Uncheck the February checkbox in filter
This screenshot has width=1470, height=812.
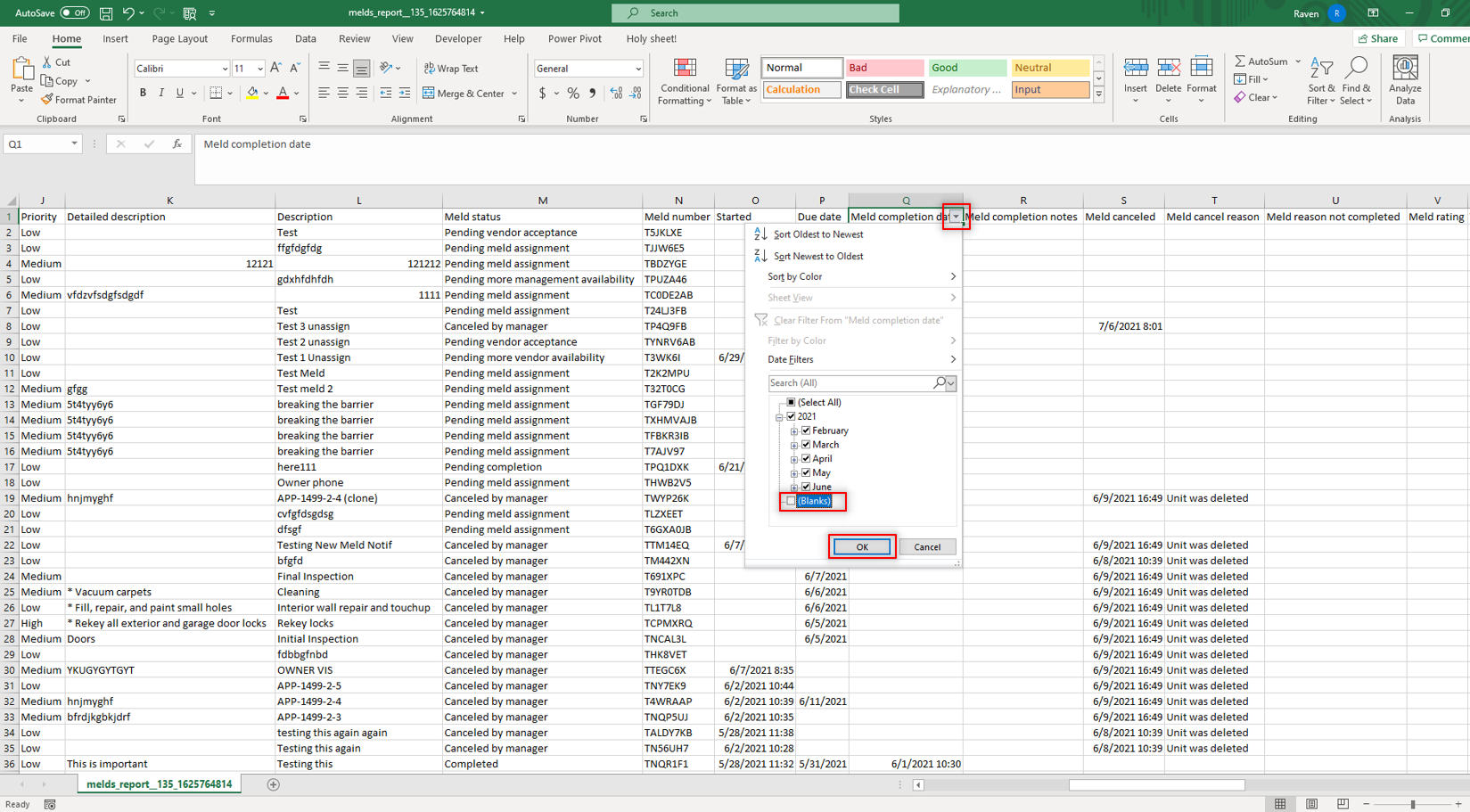[806, 431]
